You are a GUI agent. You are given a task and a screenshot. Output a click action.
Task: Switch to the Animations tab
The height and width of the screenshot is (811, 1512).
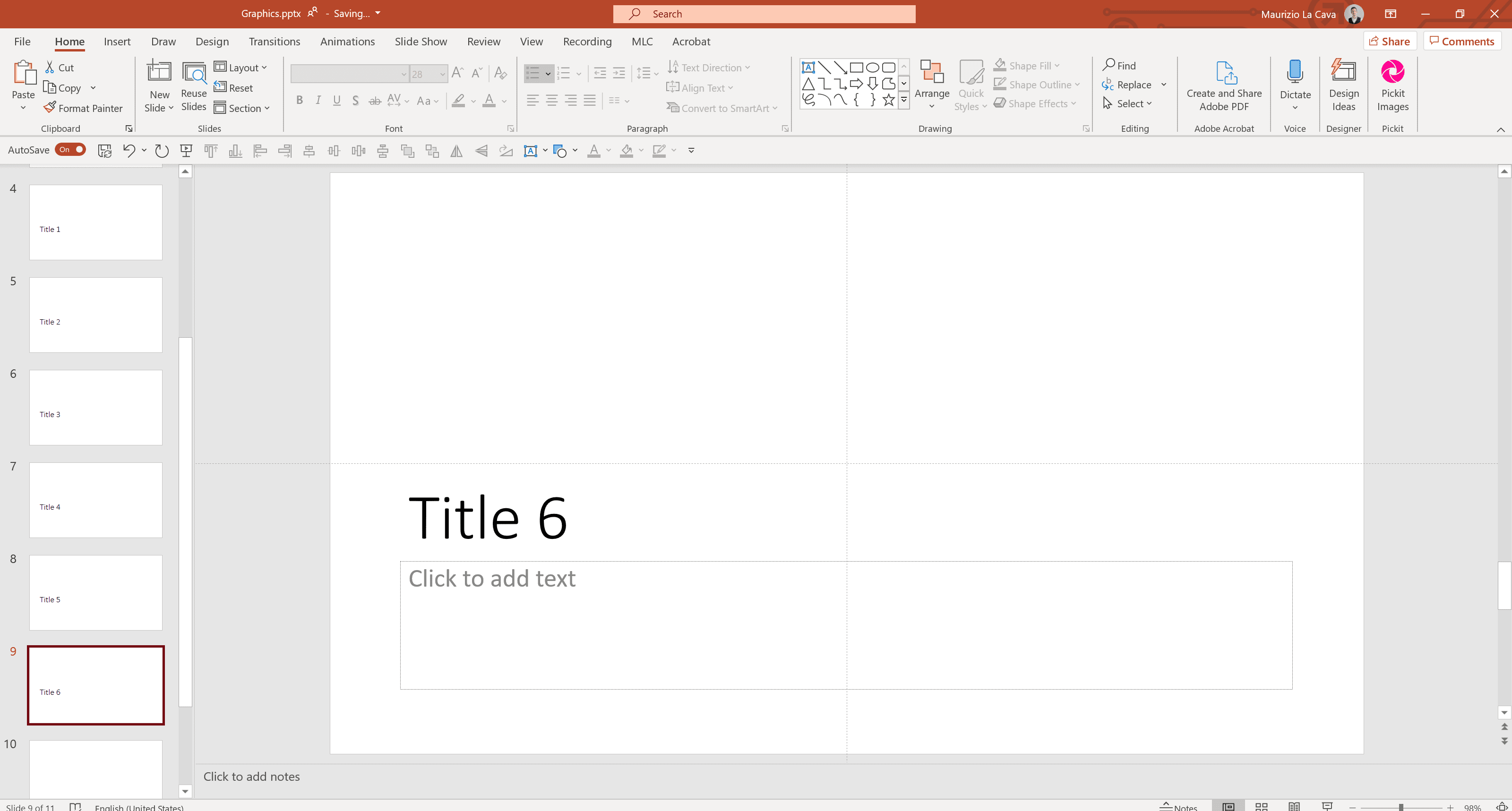(347, 42)
